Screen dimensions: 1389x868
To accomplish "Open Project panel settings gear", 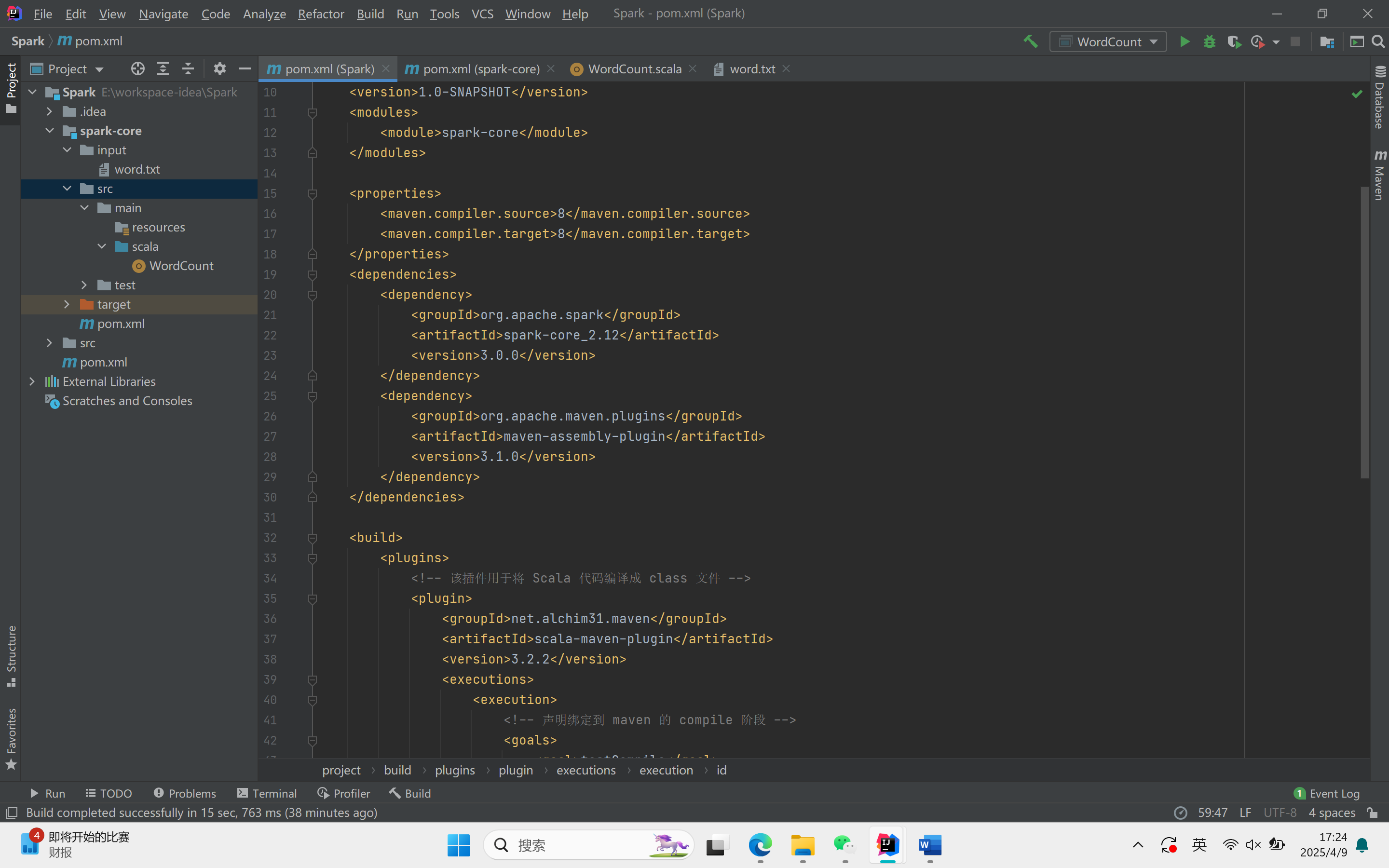I will pyautogui.click(x=220, y=69).
